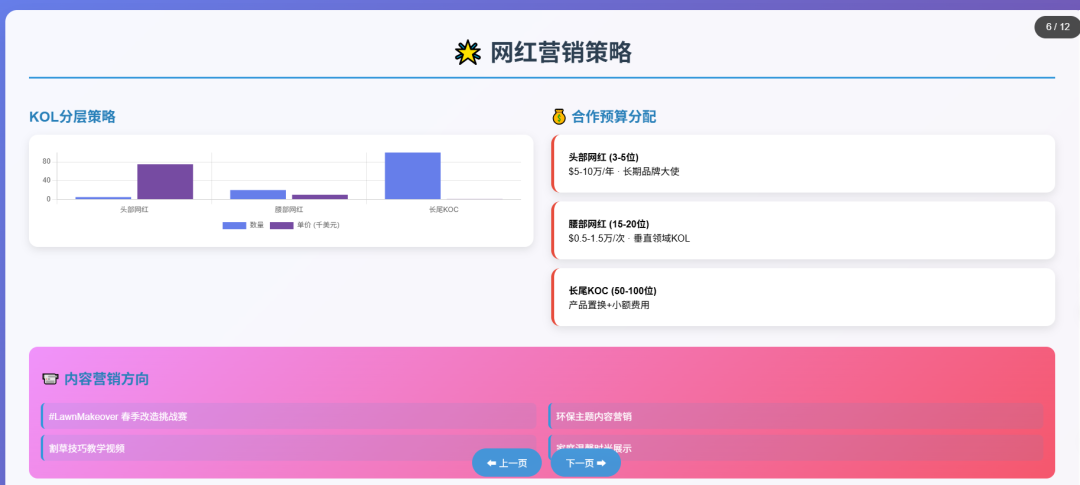Viewport: 1080px width, 485px height.
Task: Toggle the 单价 (千美元) legend swatch
Action: click(281, 225)
